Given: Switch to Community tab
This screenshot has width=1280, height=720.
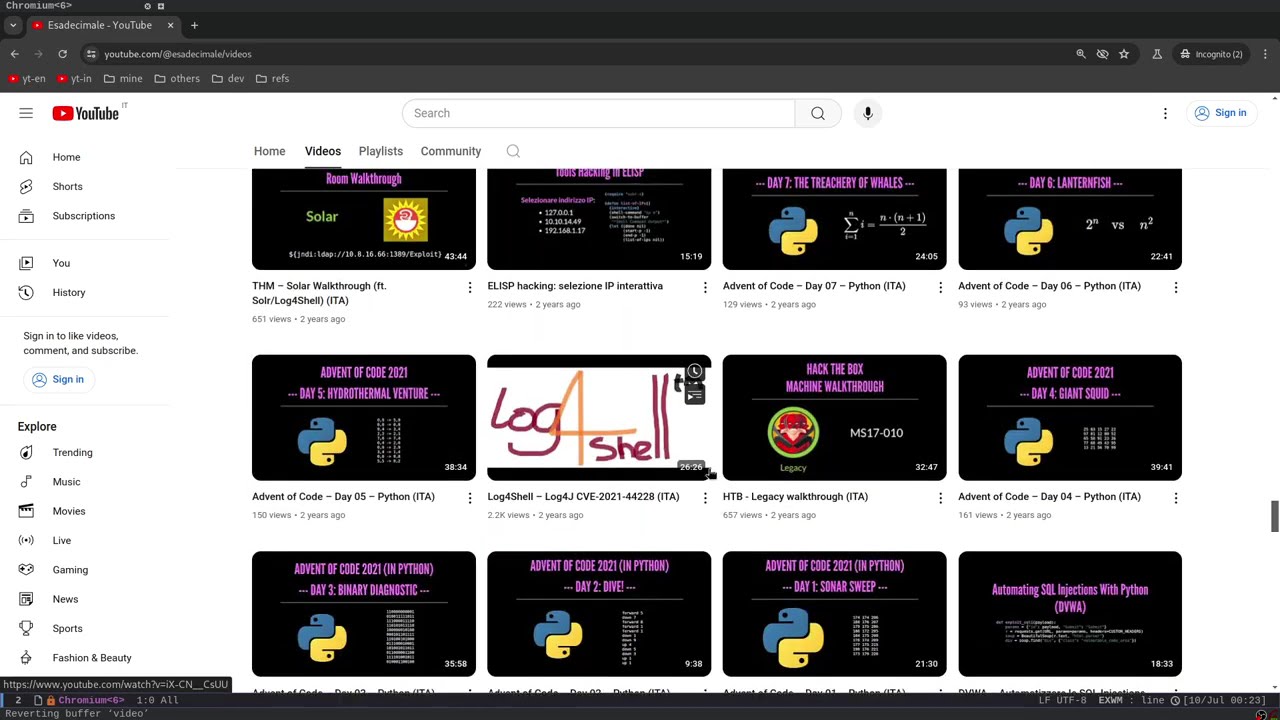Looking at the screenshot, I should [x=451, y=151].
